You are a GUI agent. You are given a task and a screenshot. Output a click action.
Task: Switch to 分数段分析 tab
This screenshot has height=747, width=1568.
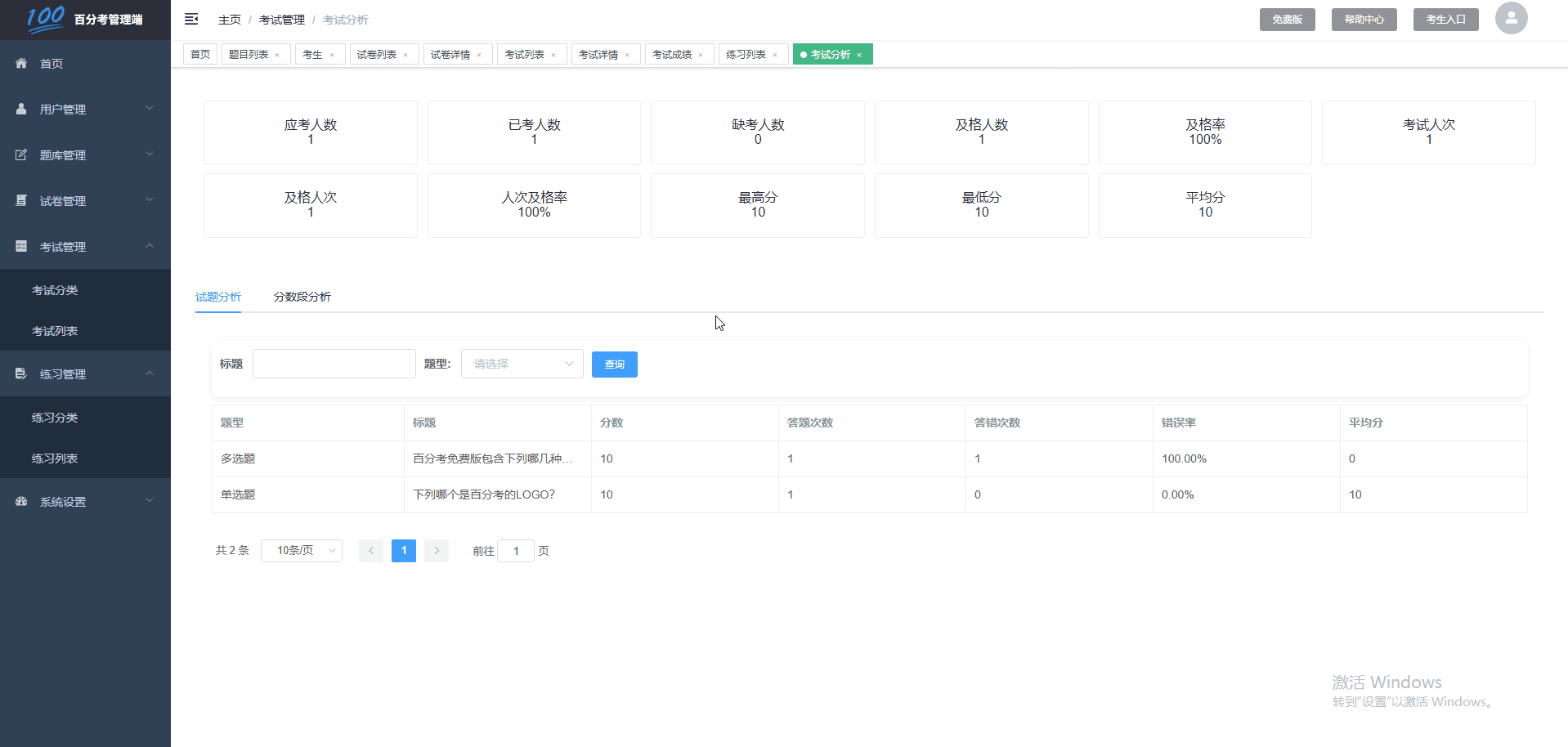302,297
